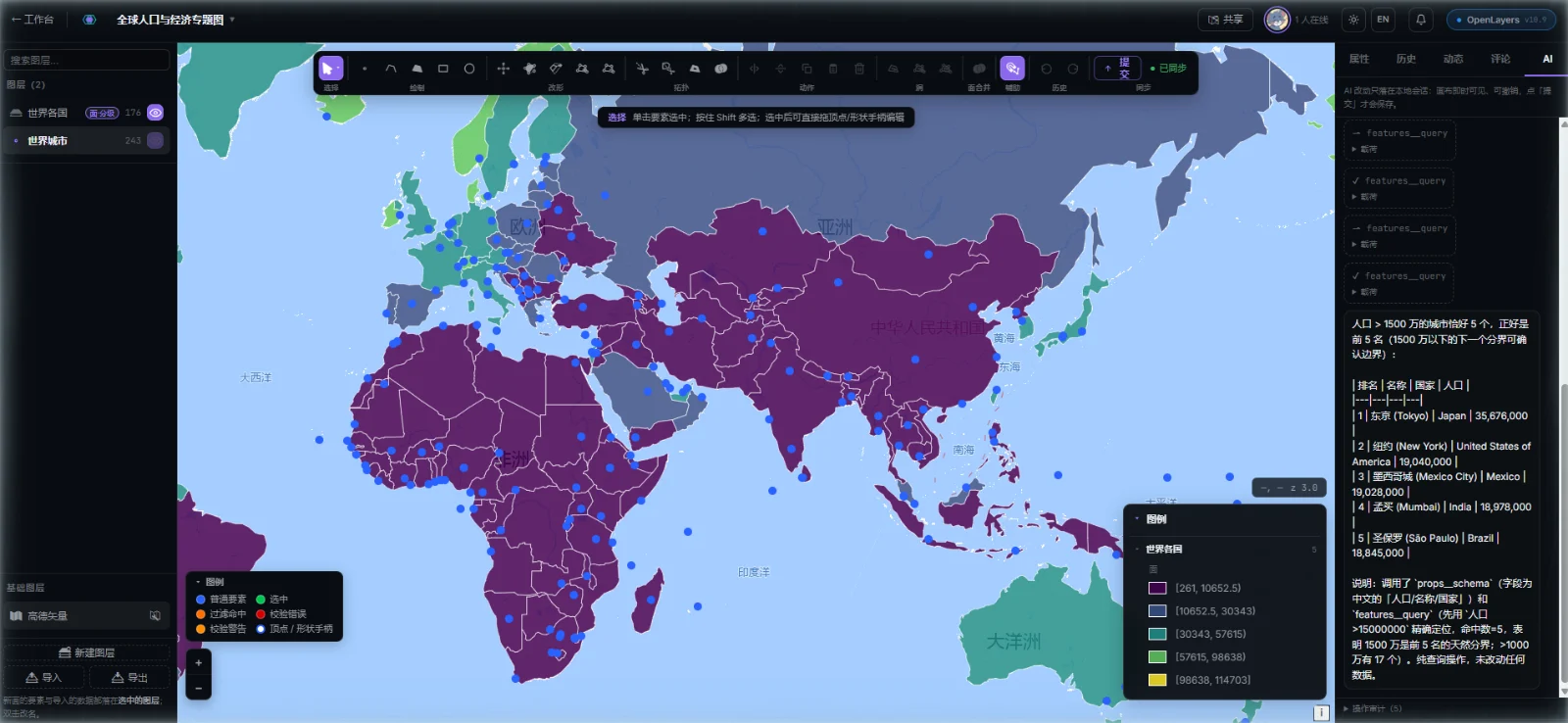Switch language with the EN button
The width and height of the screenshot is (1568, 723).
tap(1383, 20)
